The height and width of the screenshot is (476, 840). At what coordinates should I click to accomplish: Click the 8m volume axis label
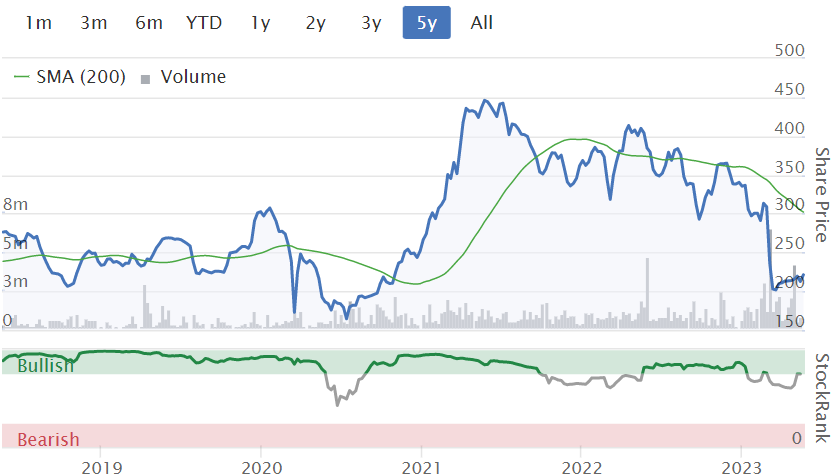coord(15,205)
